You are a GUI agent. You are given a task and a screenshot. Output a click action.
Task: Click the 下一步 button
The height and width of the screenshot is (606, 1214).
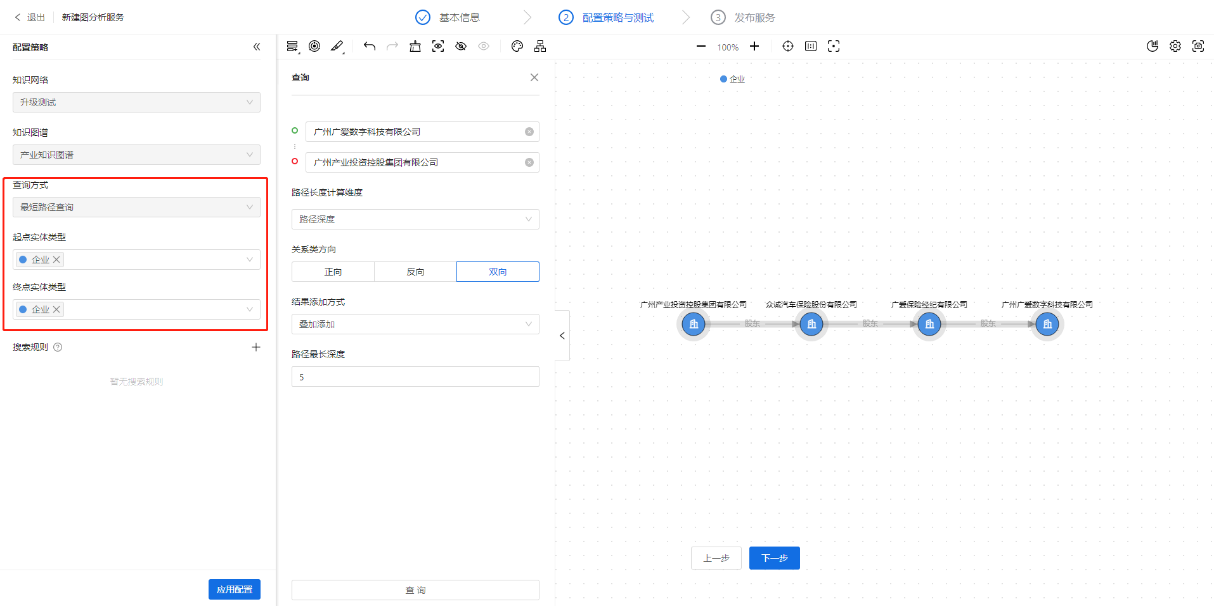tap(774, 558)
